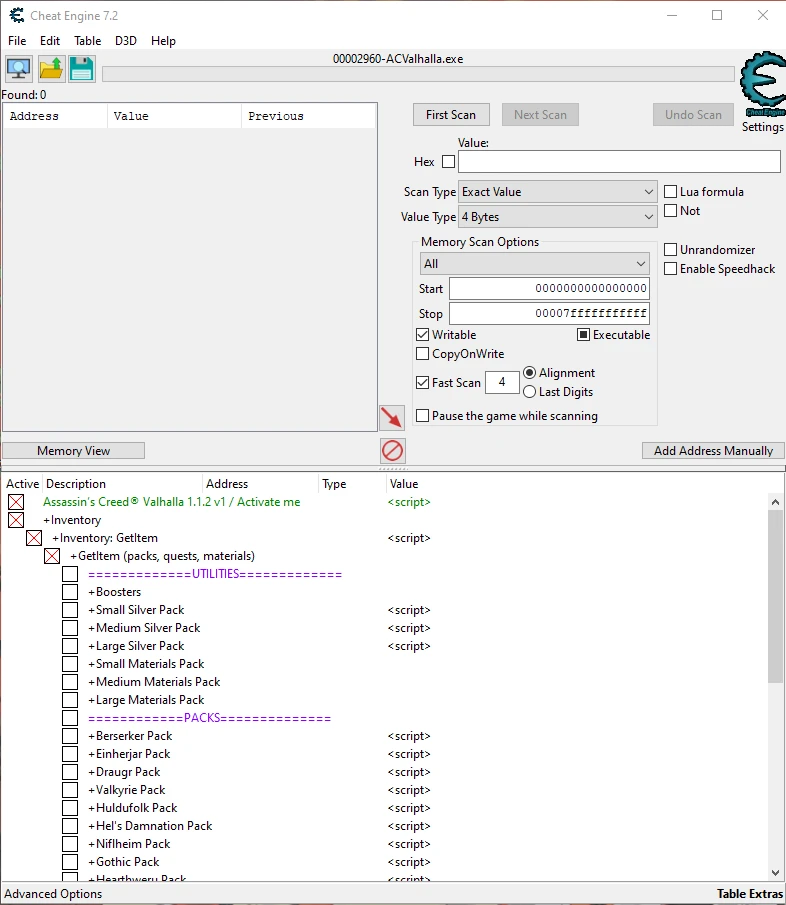Enable the Unrandomizer option
Image resolution: width=786 pixels, height=905 pixels.
click(x=670, y=249)
